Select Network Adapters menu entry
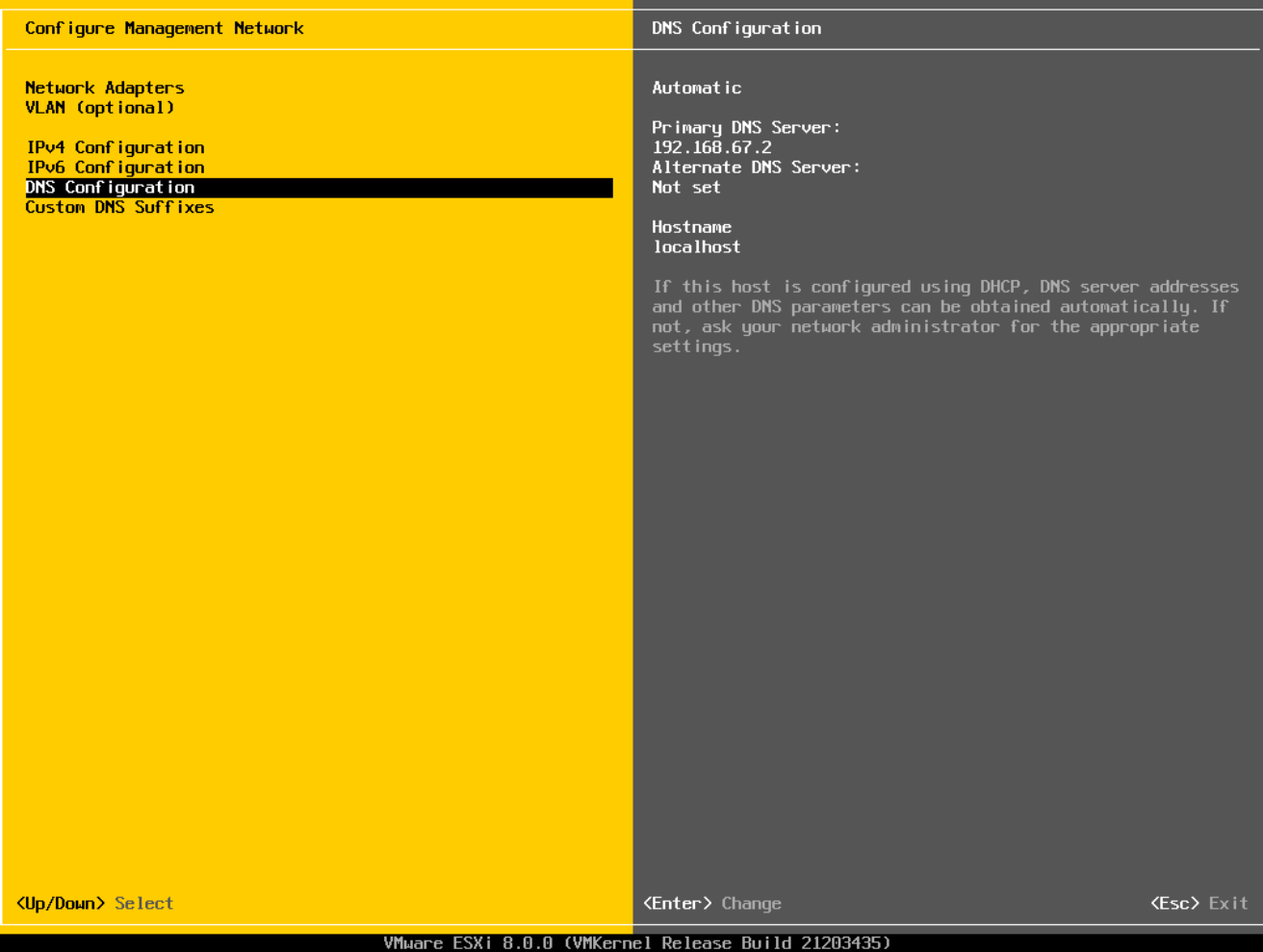The width and height of the screenshot is (1263, 952). [105, 88]
